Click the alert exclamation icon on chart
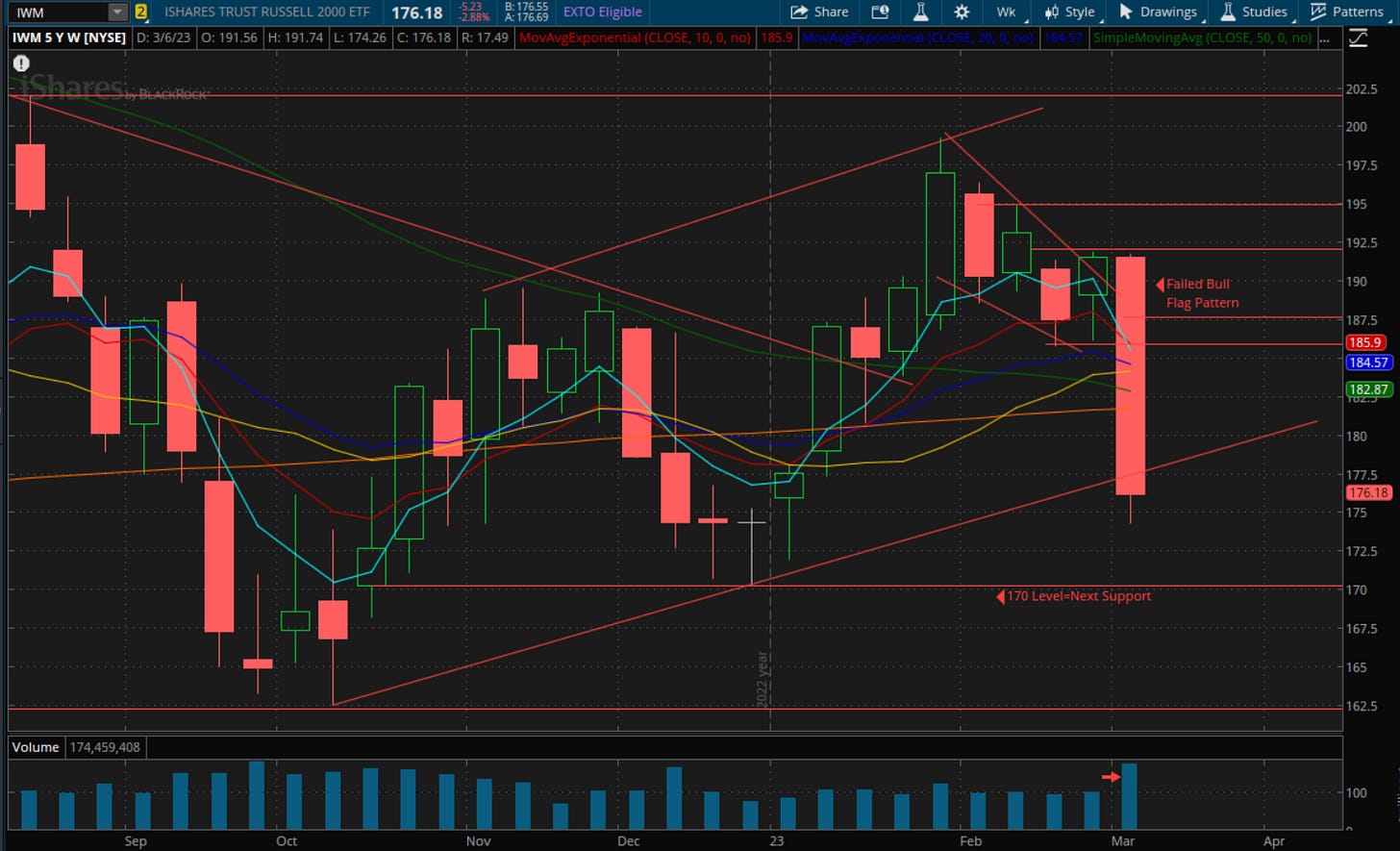The width and height of the screenshot is (1400, 851). tap(19, 63)
